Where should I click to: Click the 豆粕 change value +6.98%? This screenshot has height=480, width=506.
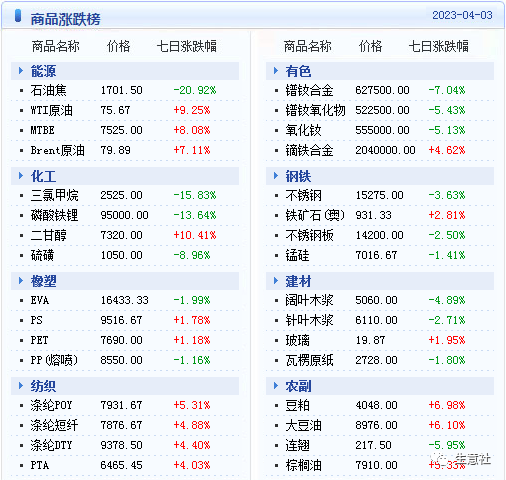coord(447,405)
